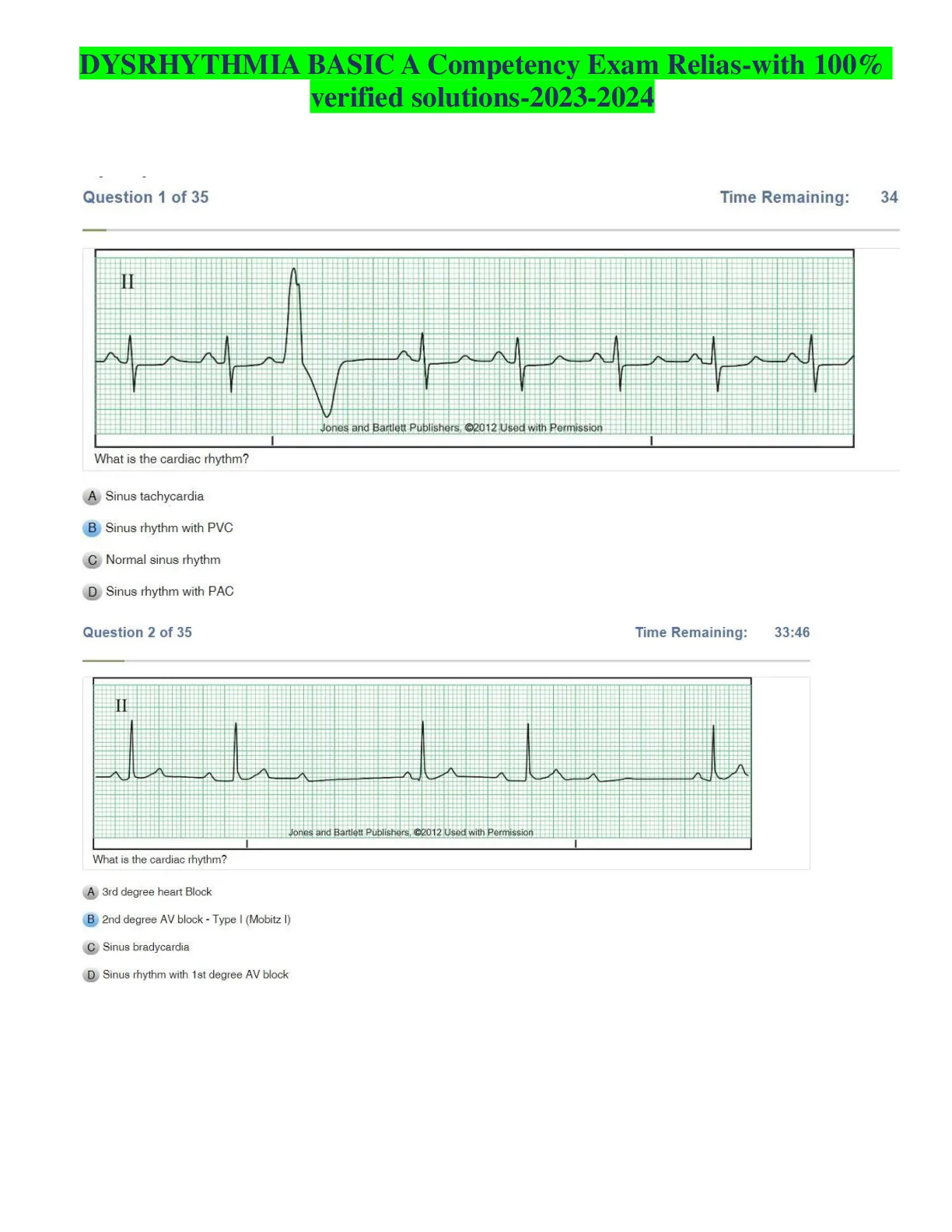Viewport: 952px width, 1232px height.
Task: Click the 33:46 time remaining value
Action: click(x=792, y=632)
